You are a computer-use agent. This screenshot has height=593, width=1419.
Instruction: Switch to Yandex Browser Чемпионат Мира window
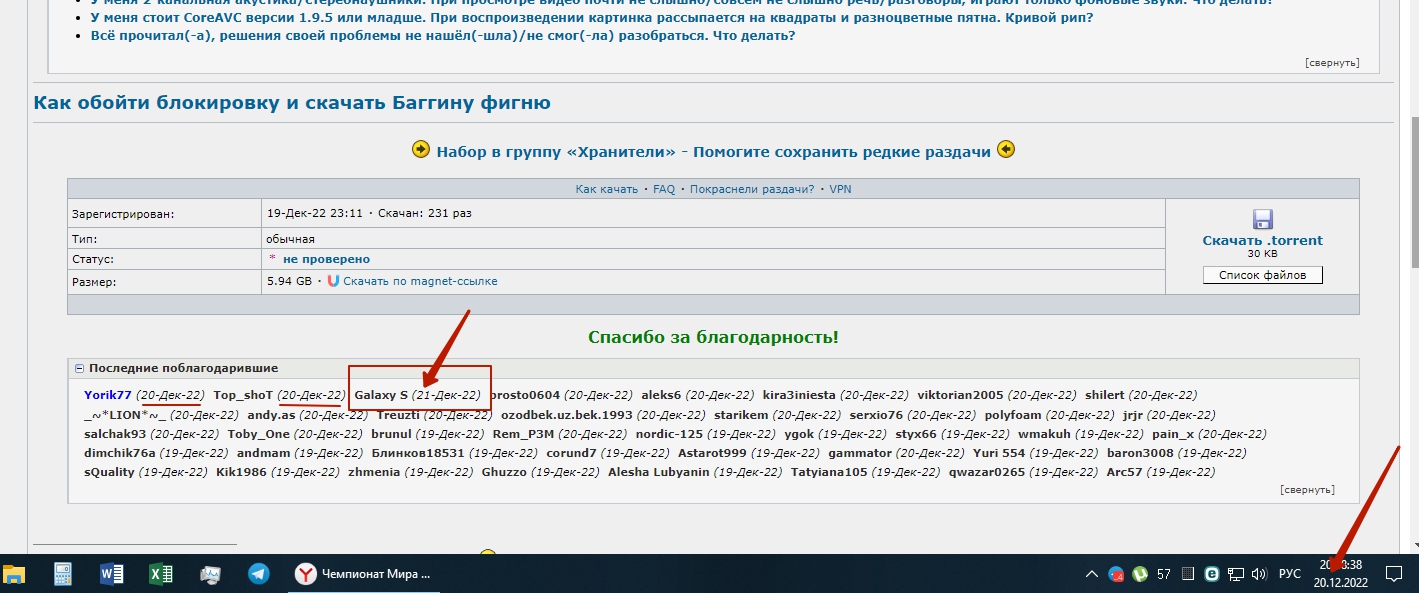click(364, 574)
